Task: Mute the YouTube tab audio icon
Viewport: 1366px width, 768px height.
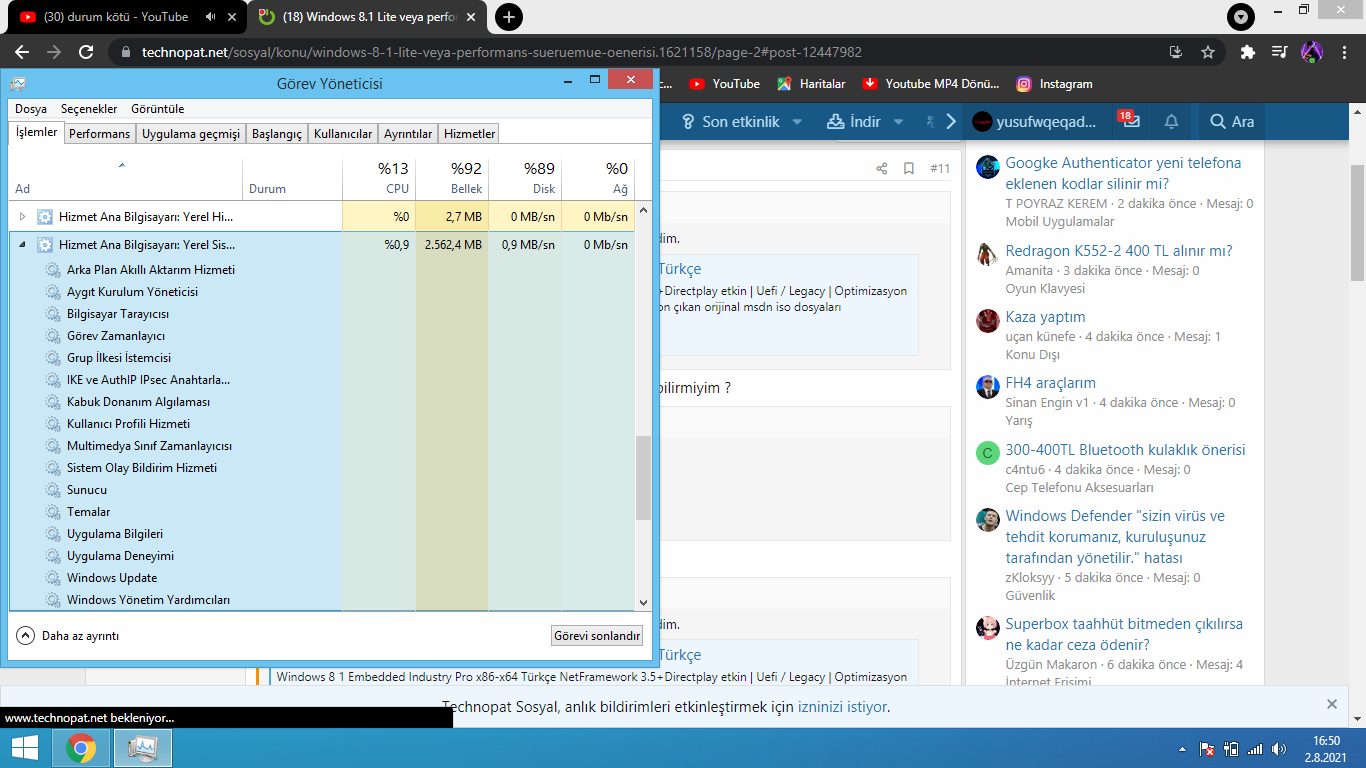Action: pyautogui.click(x=210, y=17)
